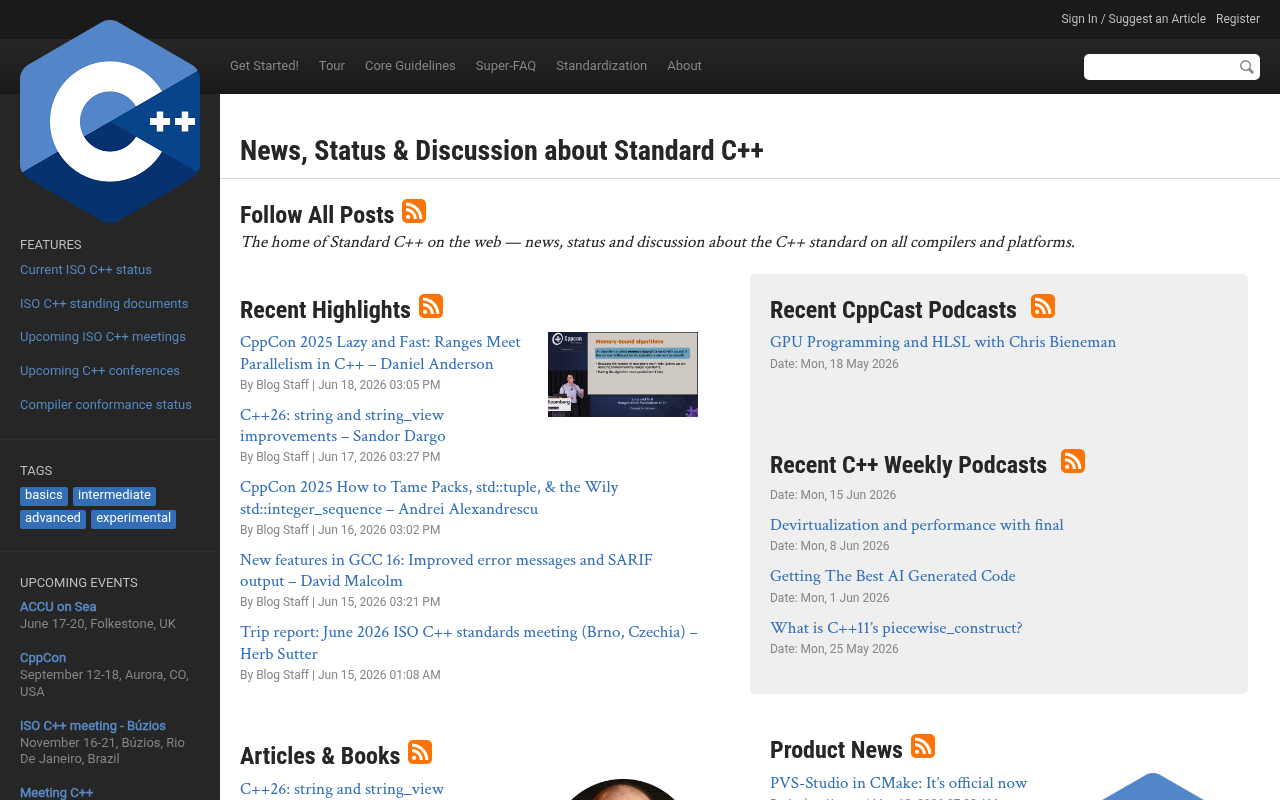Select the intermediate tag
The height and width of the screenshot is (800, 1280).
pos(114,496)
